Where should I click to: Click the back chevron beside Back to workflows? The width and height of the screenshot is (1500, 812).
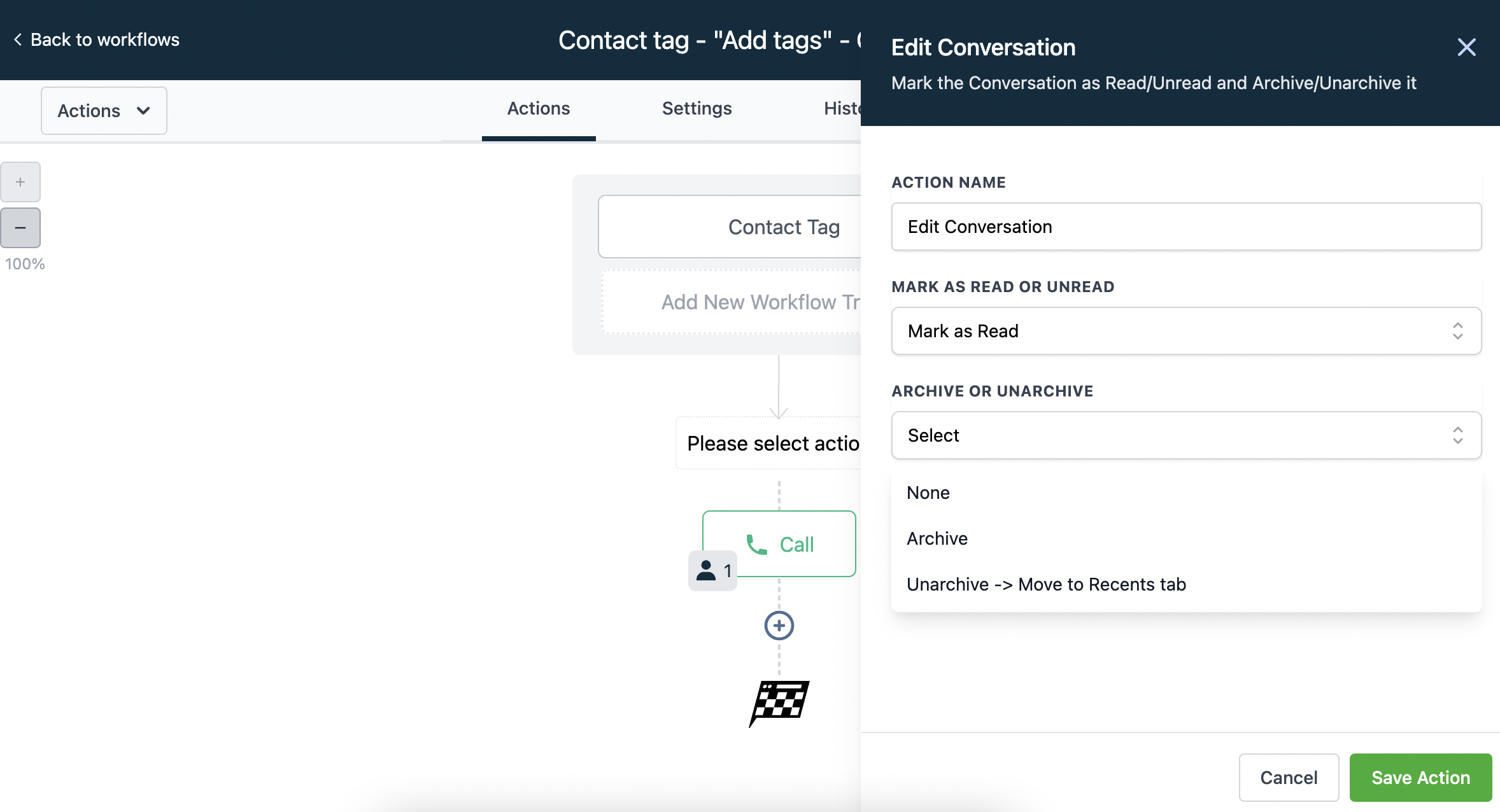[x=19, y=39]
